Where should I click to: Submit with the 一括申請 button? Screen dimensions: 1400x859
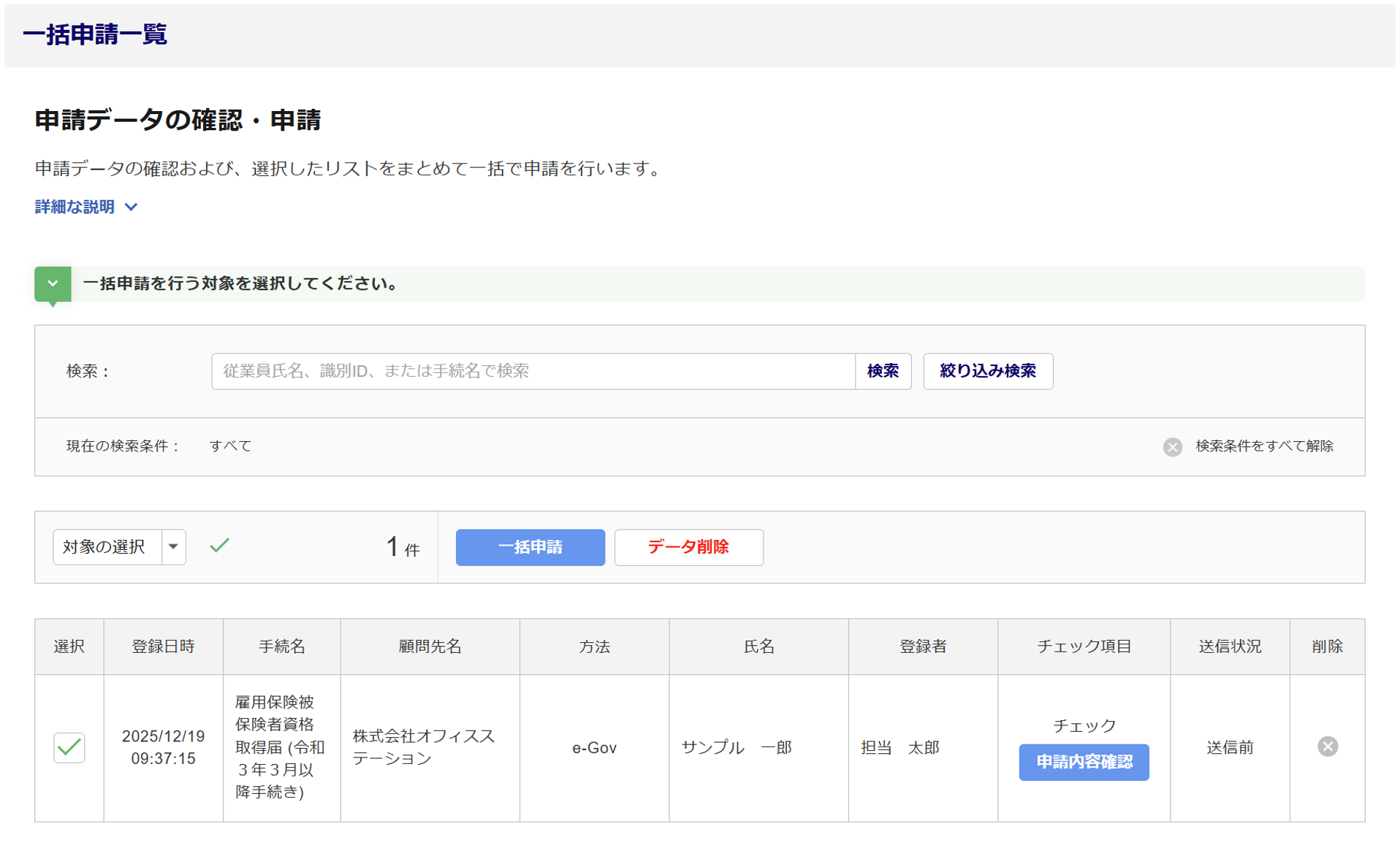(530, 547)
